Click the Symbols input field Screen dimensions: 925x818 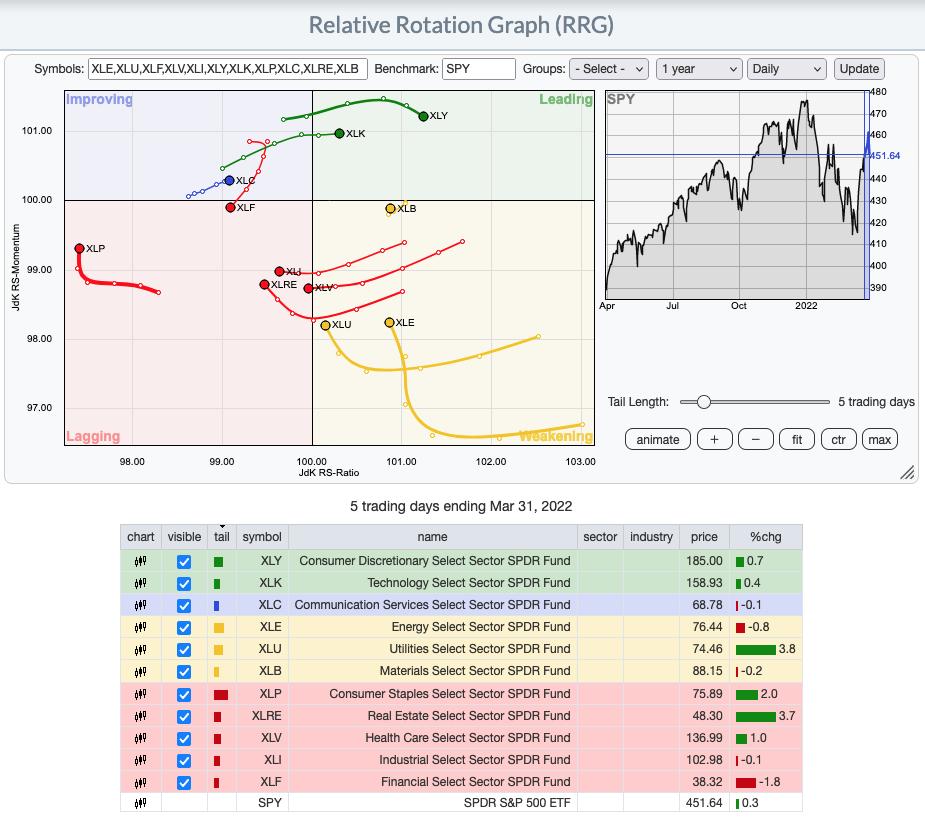point(228,69)
